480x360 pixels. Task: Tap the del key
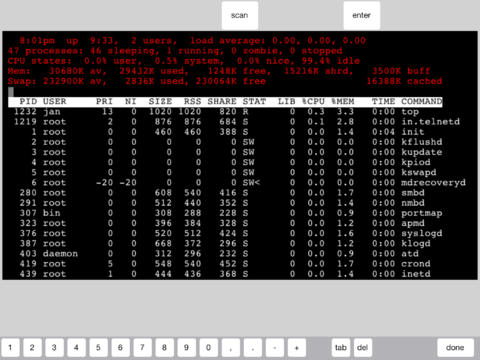[363, 348]
